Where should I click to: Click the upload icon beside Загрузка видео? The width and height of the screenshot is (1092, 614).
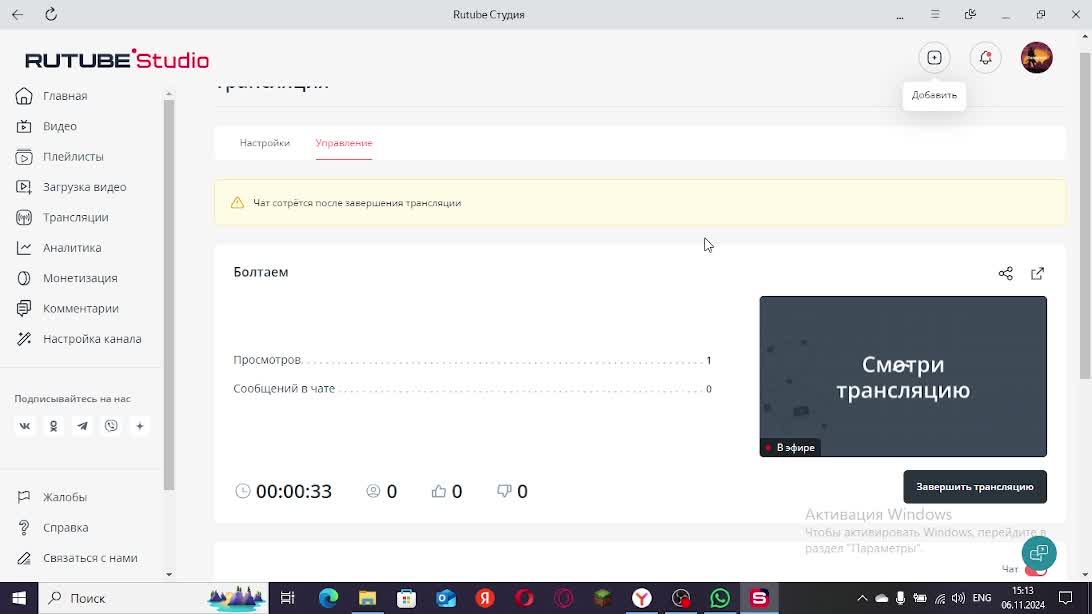pyautogui.click(x=24, y=187)
